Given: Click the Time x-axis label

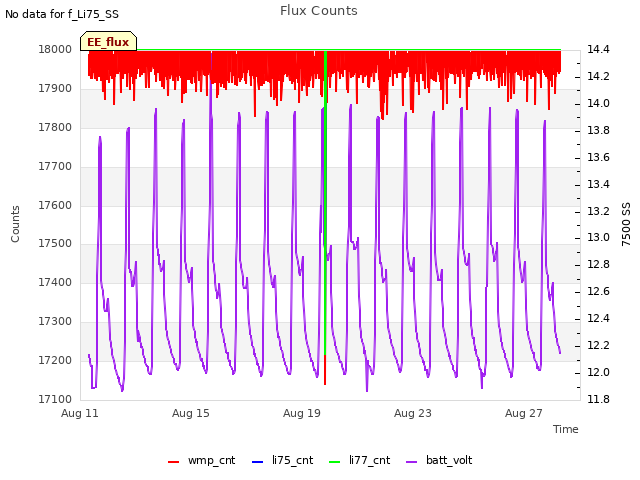Looking at the screenshot, I should click(566, 429).
